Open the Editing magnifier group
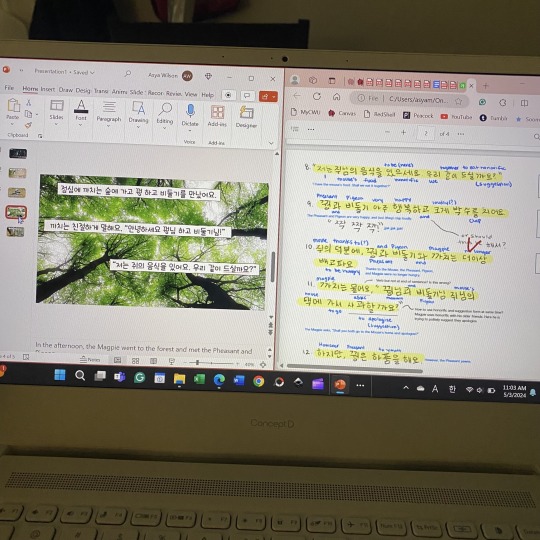 (x=165, y=110)
